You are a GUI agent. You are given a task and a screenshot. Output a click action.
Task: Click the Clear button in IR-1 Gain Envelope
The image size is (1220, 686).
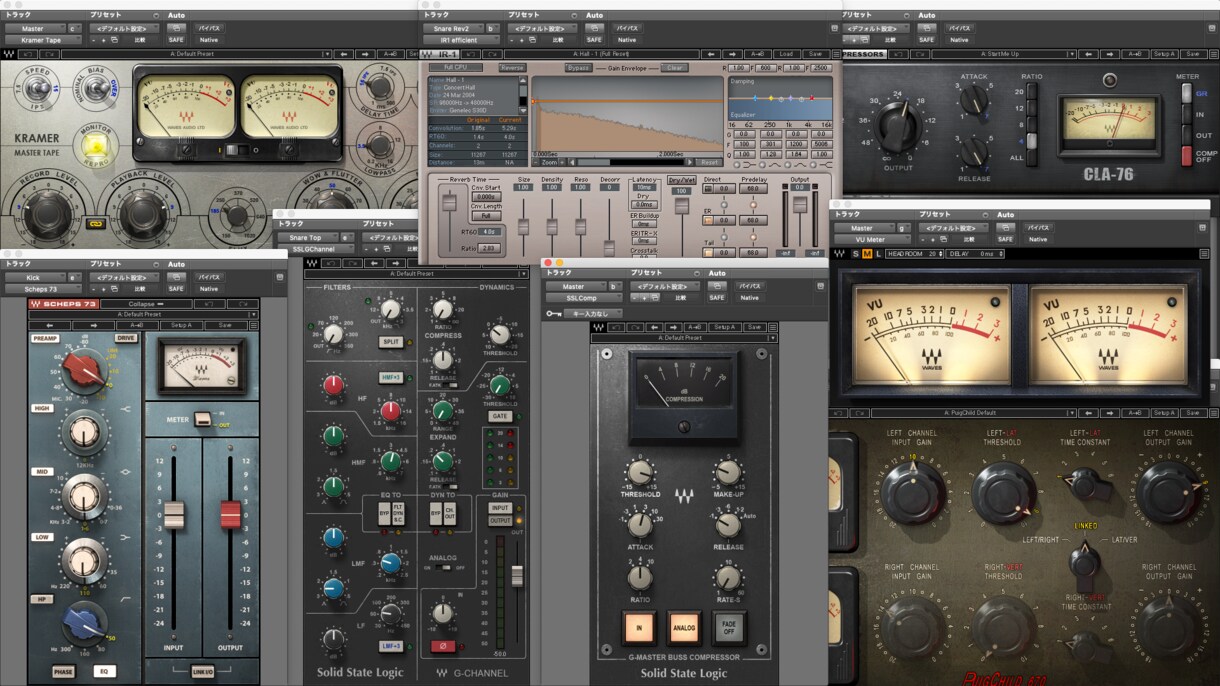pyautogui.click(x=674, y=68)
